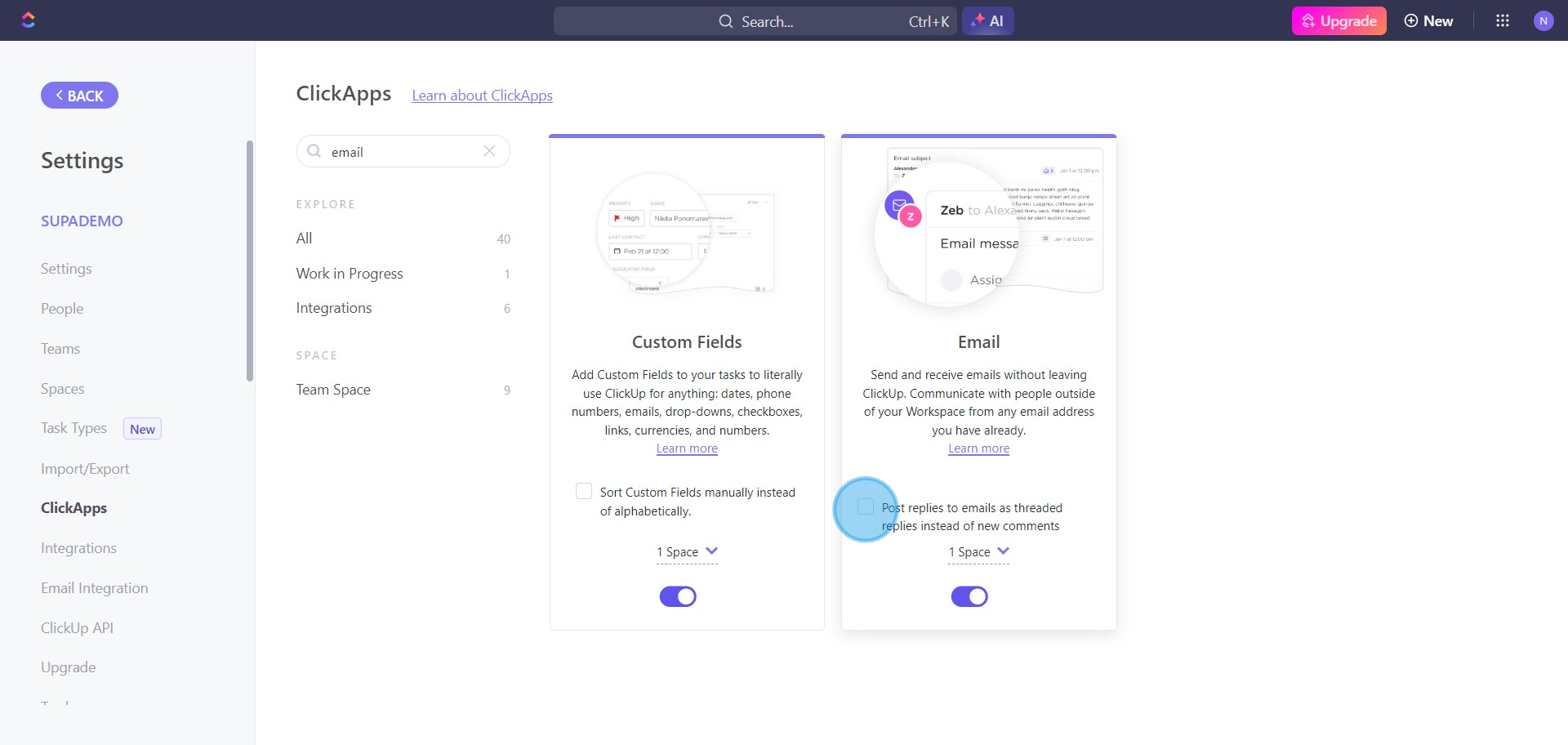Open the apps grid icon
Image resolution: width=1568 pixels, height=745 pixels.
click(x=1503, y=21)
